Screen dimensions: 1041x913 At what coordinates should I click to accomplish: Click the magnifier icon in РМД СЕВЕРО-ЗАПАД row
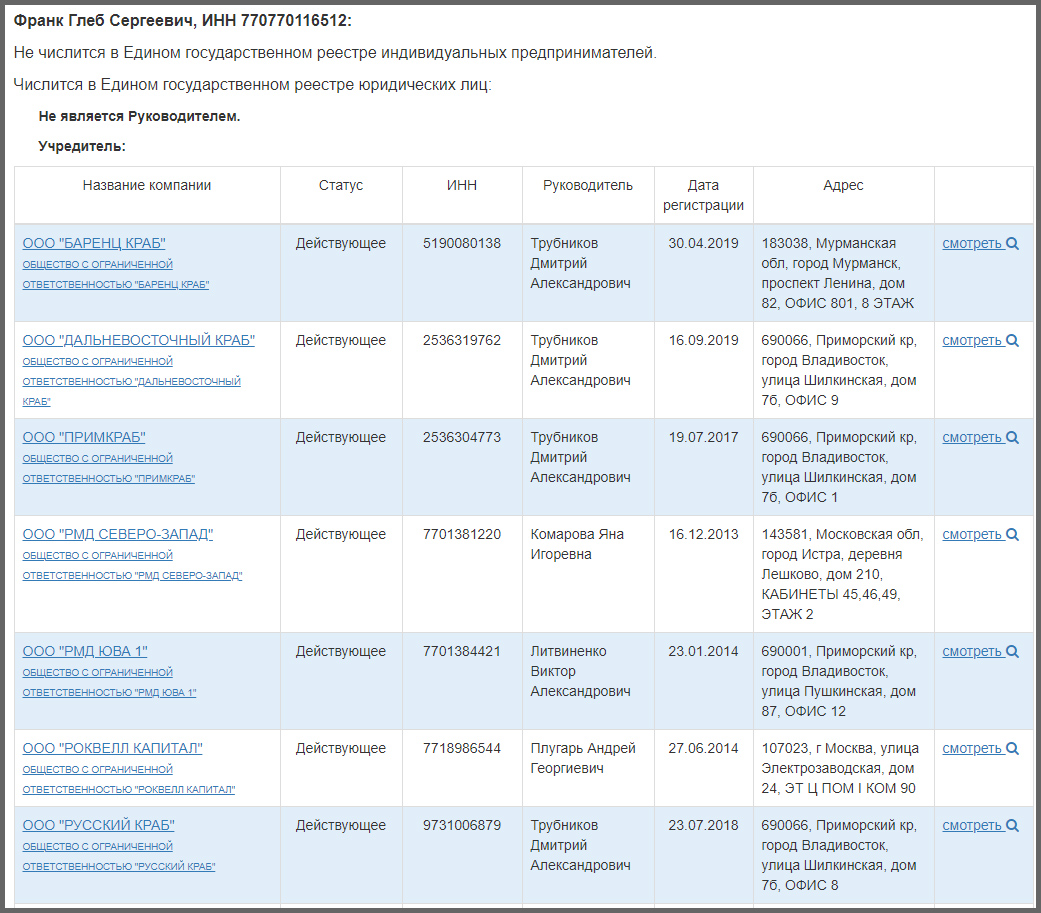[1012, 535]
